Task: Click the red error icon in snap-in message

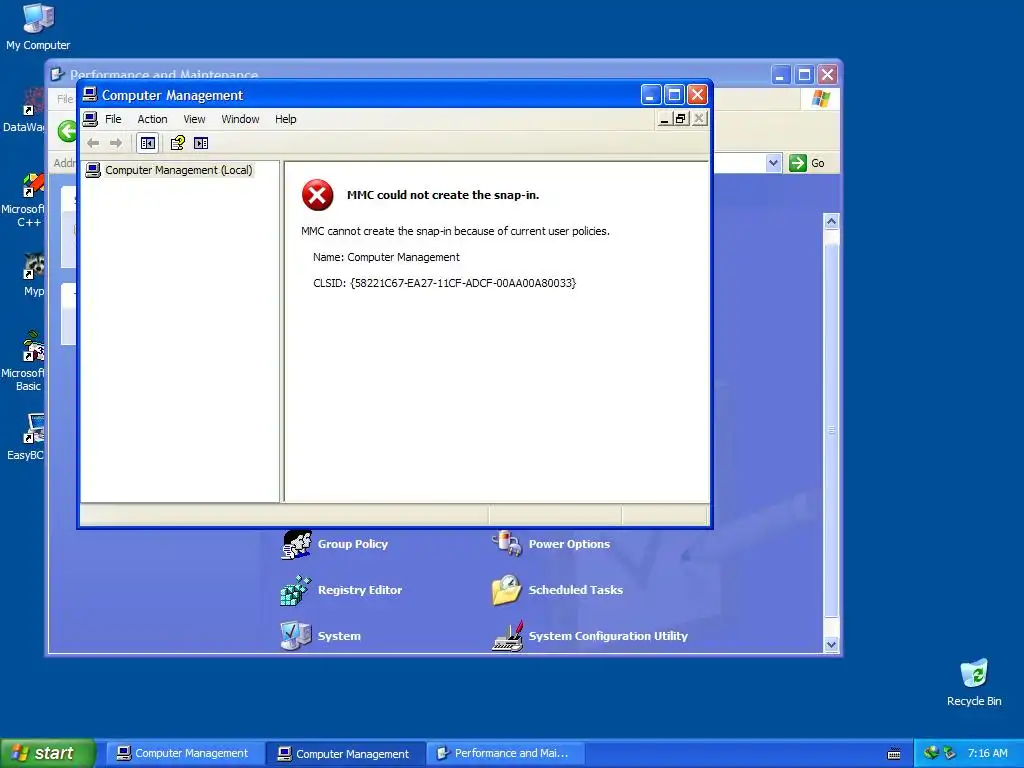Action: coord(317,195)
